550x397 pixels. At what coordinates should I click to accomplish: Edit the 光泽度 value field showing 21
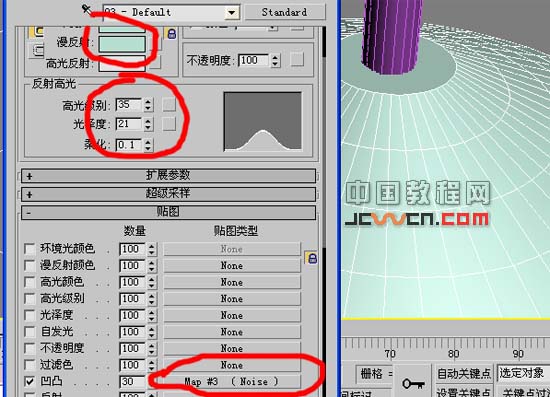tap(129, 124)
